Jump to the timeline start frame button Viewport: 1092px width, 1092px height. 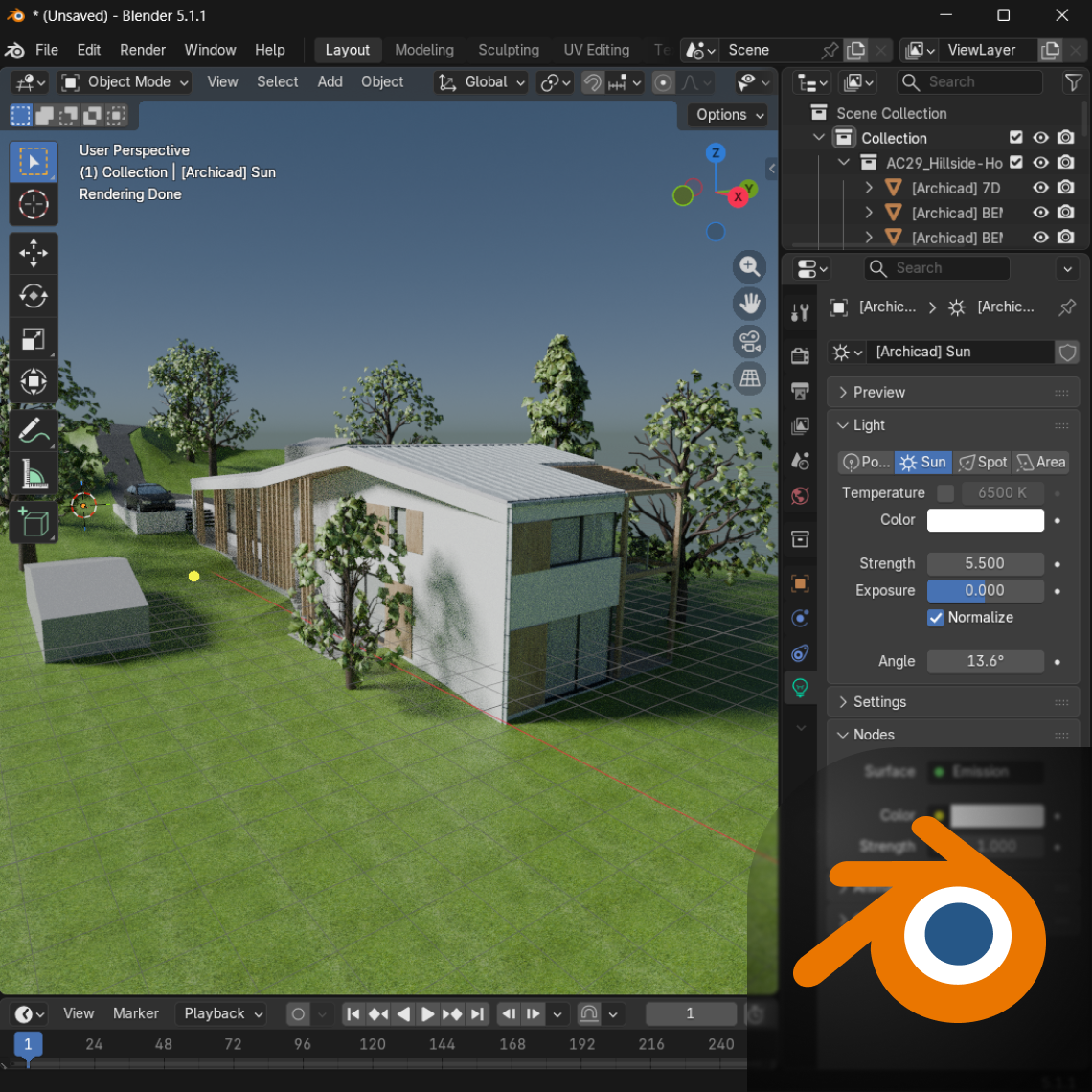(353, 1014)
